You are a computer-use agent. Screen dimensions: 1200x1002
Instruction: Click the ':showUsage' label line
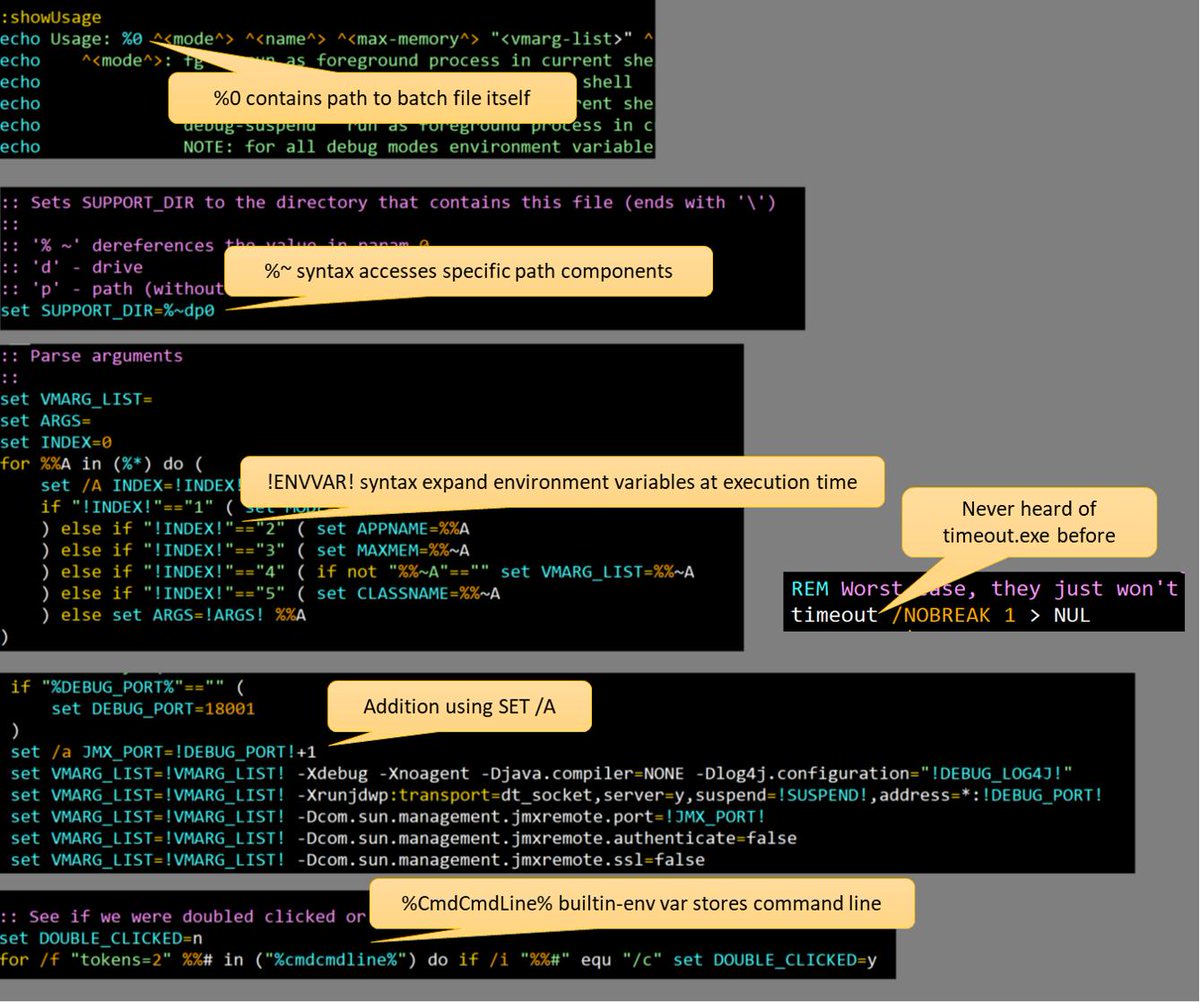pyautogui.click(x=51, y=17)
